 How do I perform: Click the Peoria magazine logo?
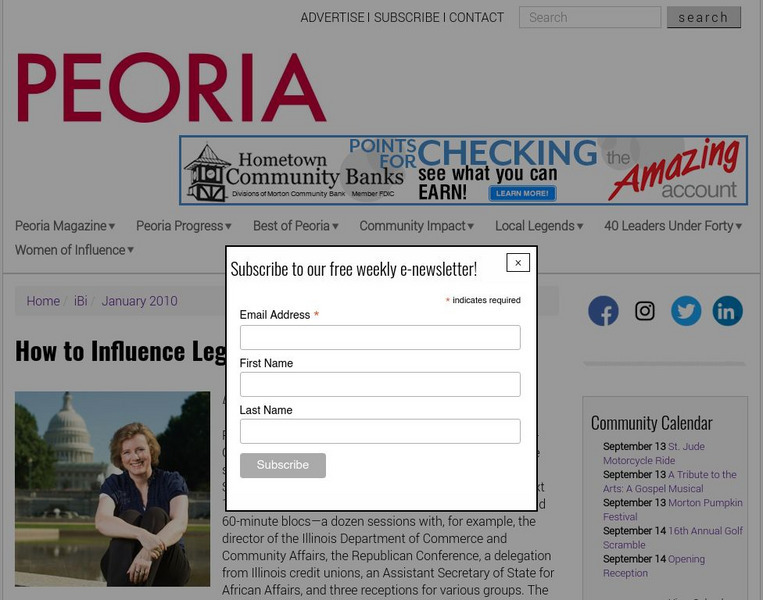tap(171, 87)
